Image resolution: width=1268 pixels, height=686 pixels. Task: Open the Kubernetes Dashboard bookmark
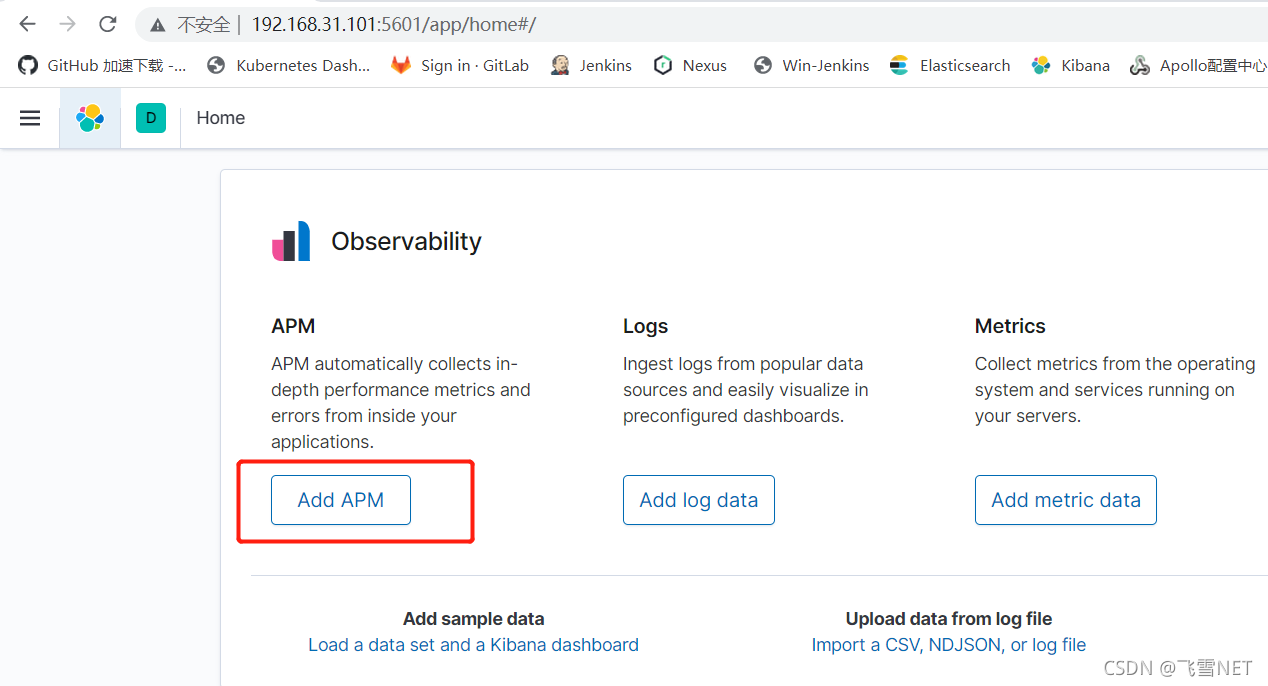(x=215, y=64)
